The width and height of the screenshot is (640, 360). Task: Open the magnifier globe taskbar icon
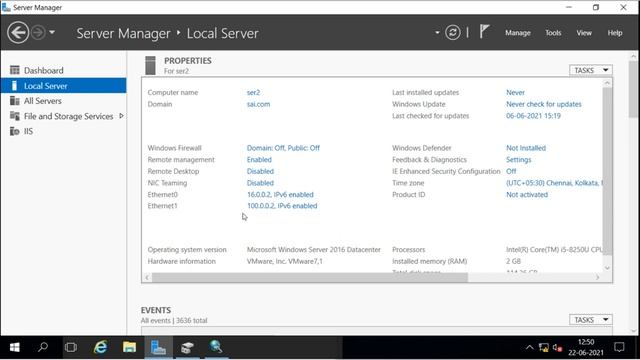click(216, 347)
